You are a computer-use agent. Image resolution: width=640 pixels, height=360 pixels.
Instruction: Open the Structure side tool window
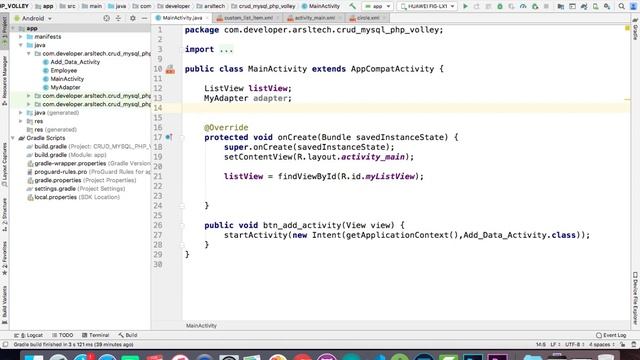pos(4,215)
